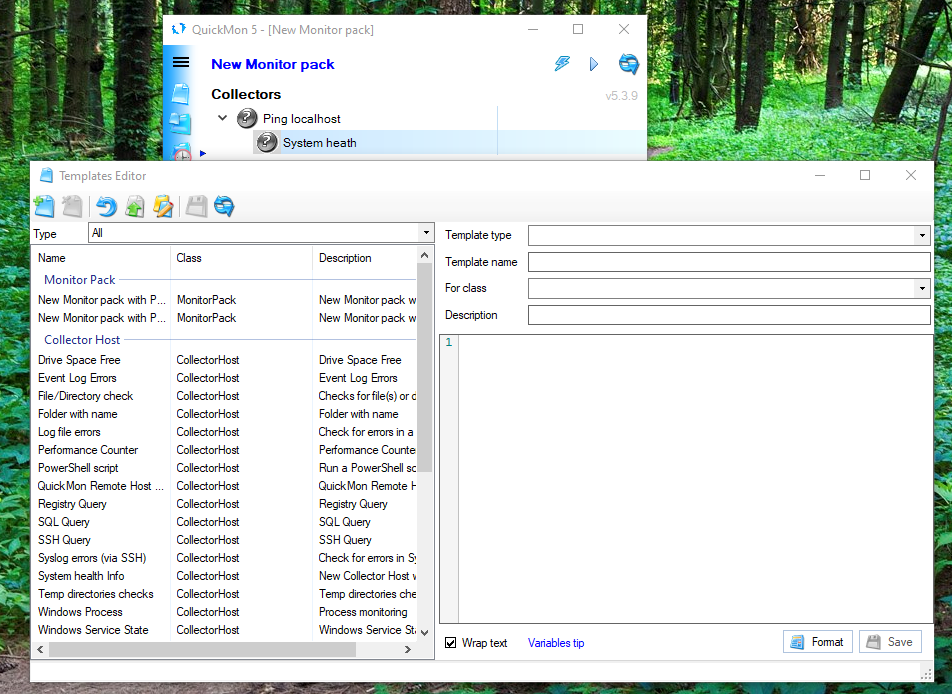
Task: Click the Description input field
Action: click(x=729, y=315)
